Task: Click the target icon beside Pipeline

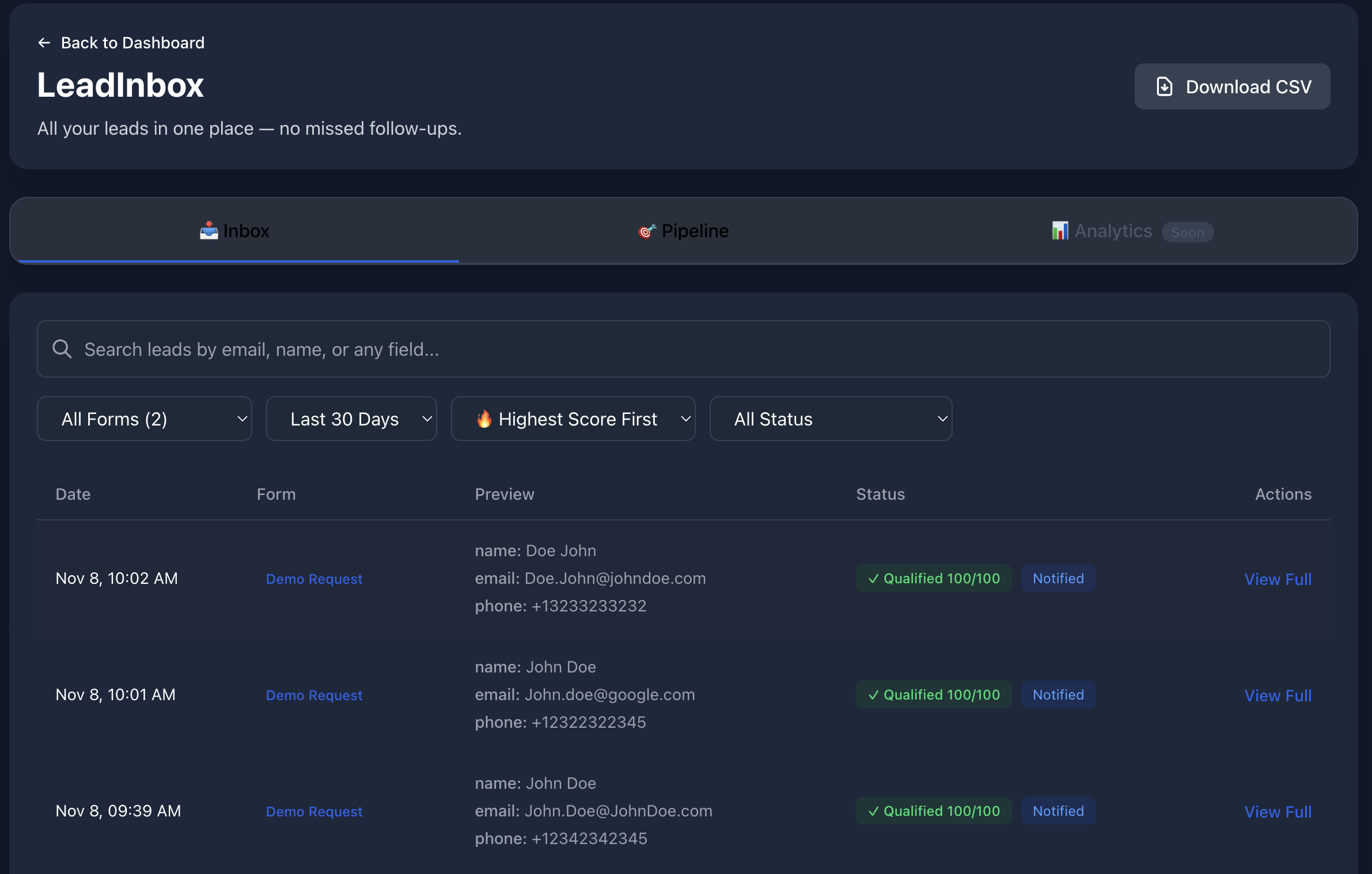Action: [x=647, y=231]
